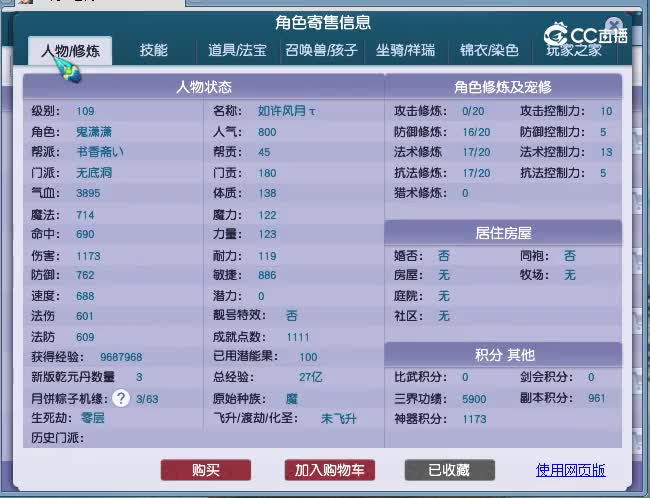Open the 召唤兽/孩子 tab
650x498 pixels.
pos(321,50)
